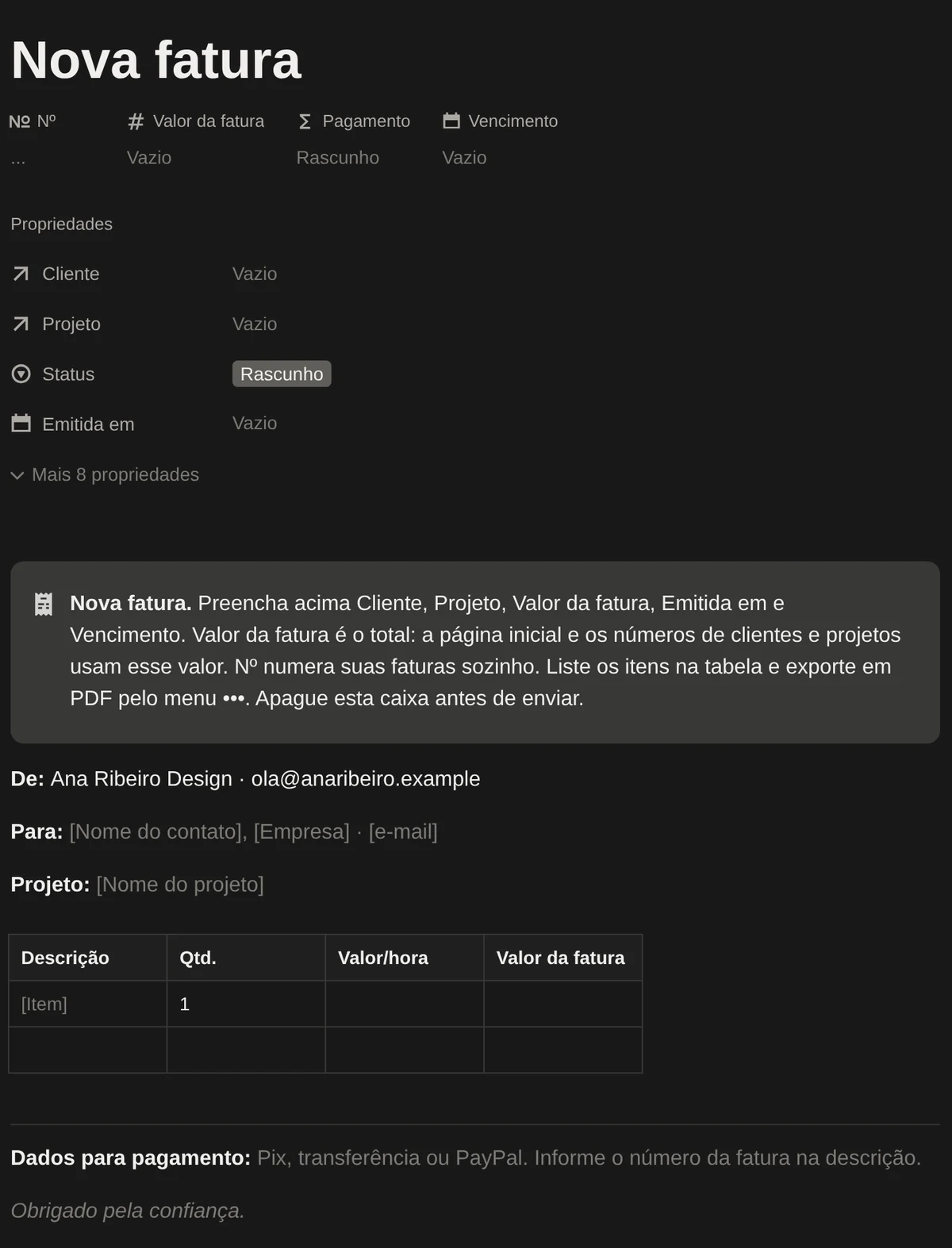Click the Status property circle icon
This screenshot has height=1248, width=952.
point(21,374)
